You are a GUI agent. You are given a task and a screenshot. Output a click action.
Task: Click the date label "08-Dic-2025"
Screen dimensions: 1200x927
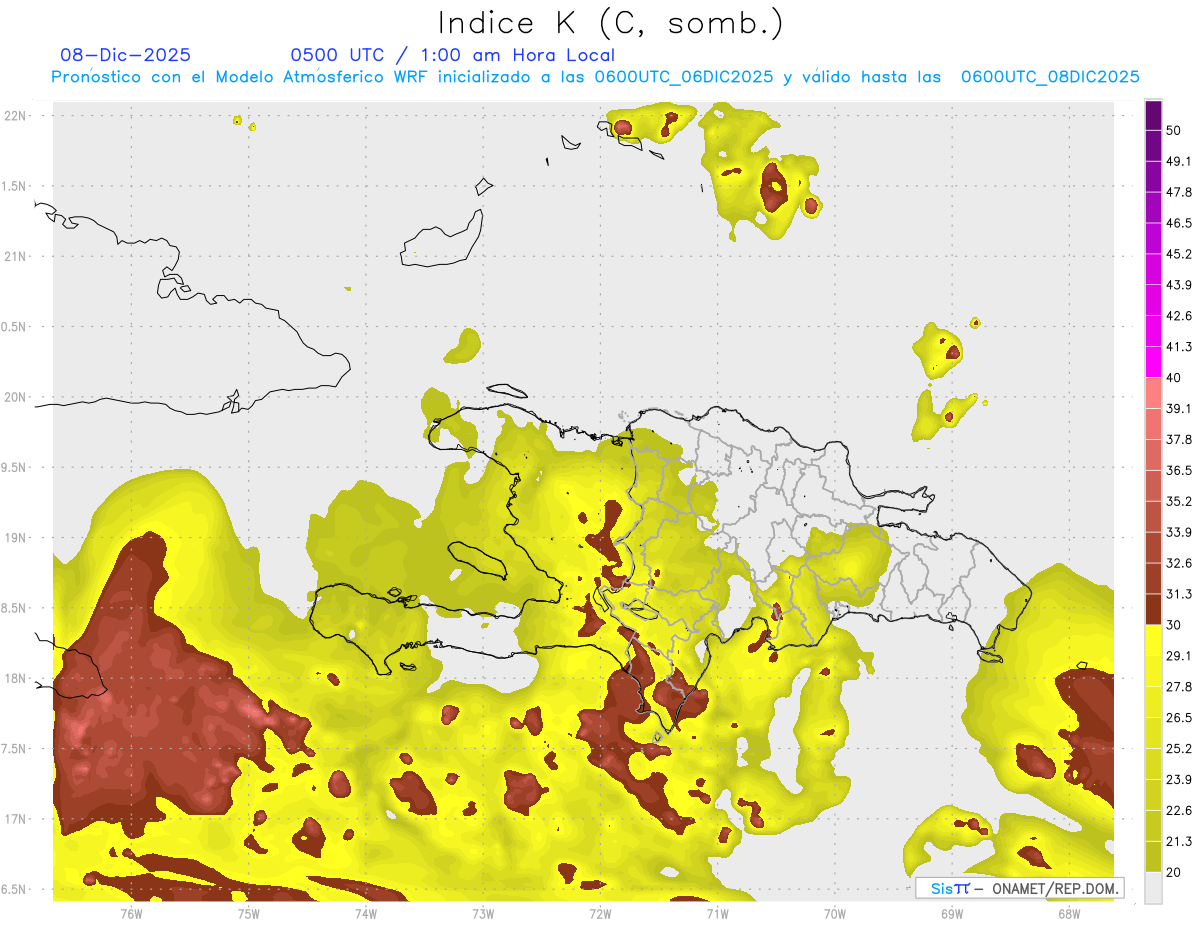point(126,55)
